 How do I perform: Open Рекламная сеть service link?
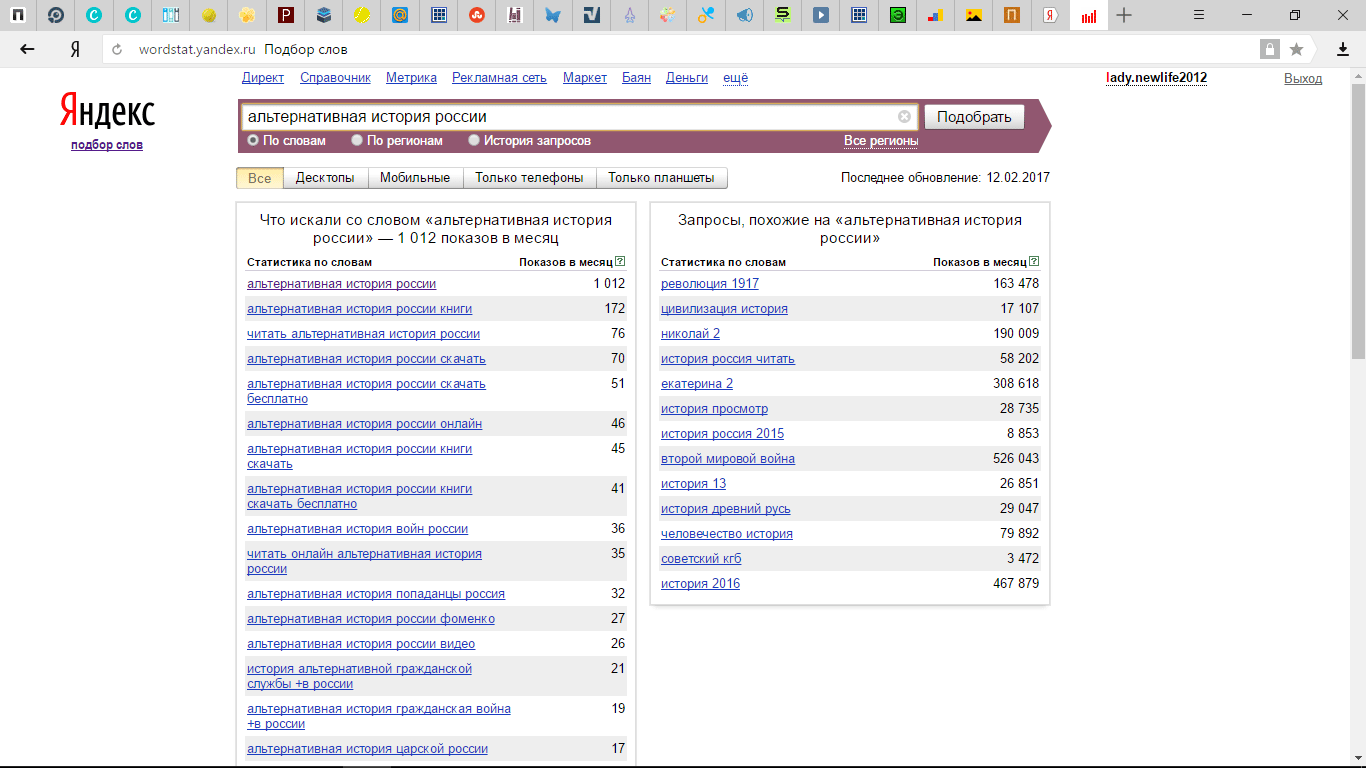499,78
